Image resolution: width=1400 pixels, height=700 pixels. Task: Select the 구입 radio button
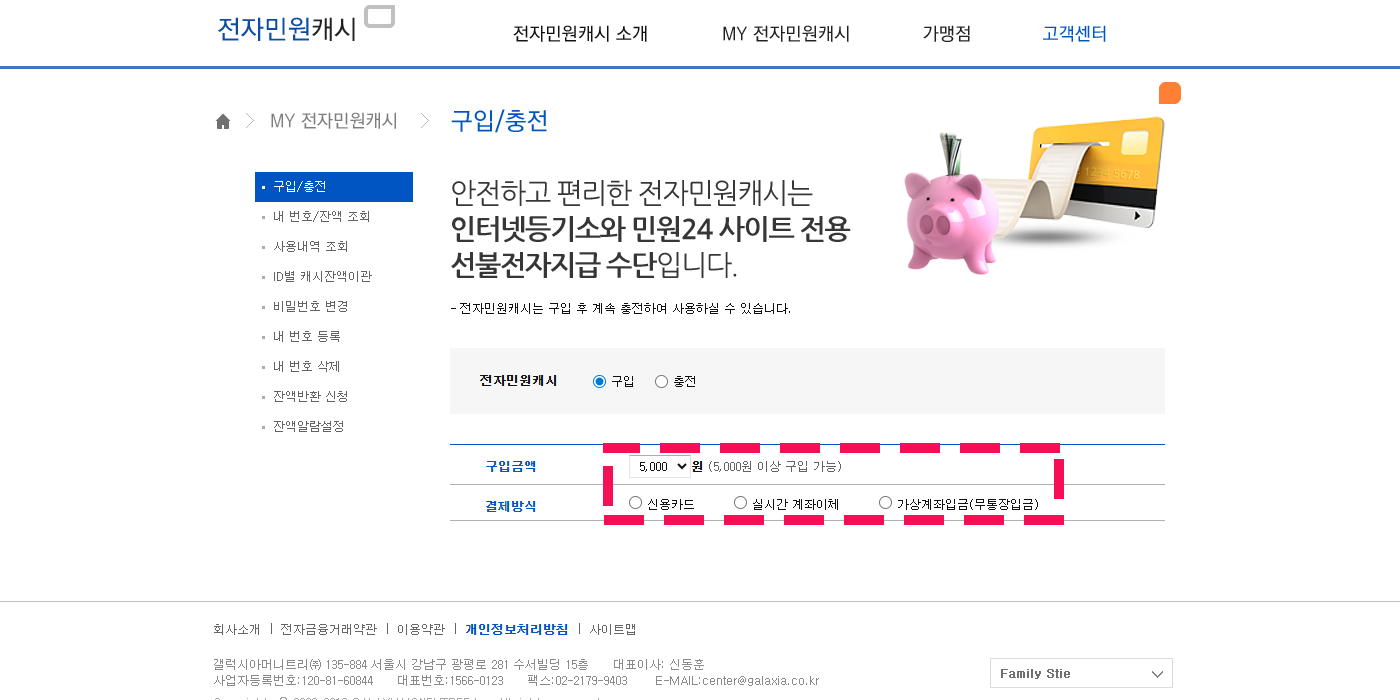pyautogui.click(x=600, y=381)
